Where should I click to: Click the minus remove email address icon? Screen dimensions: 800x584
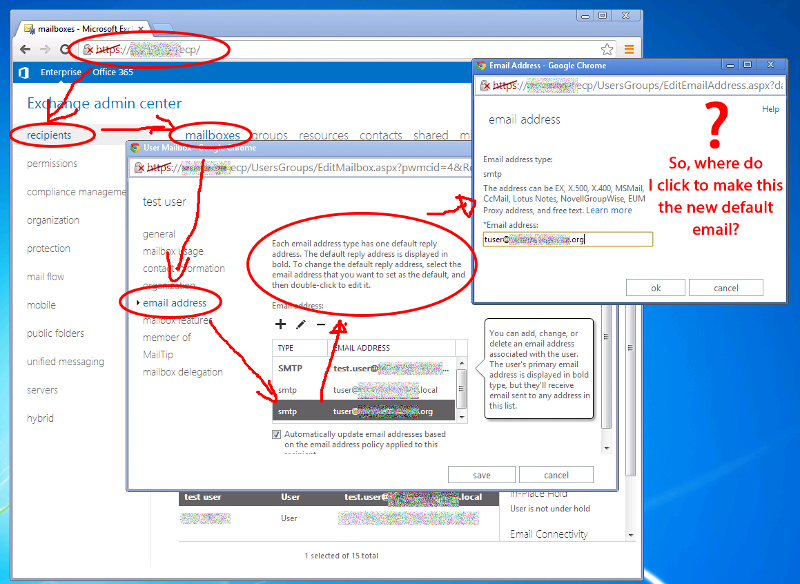(321, 324)
